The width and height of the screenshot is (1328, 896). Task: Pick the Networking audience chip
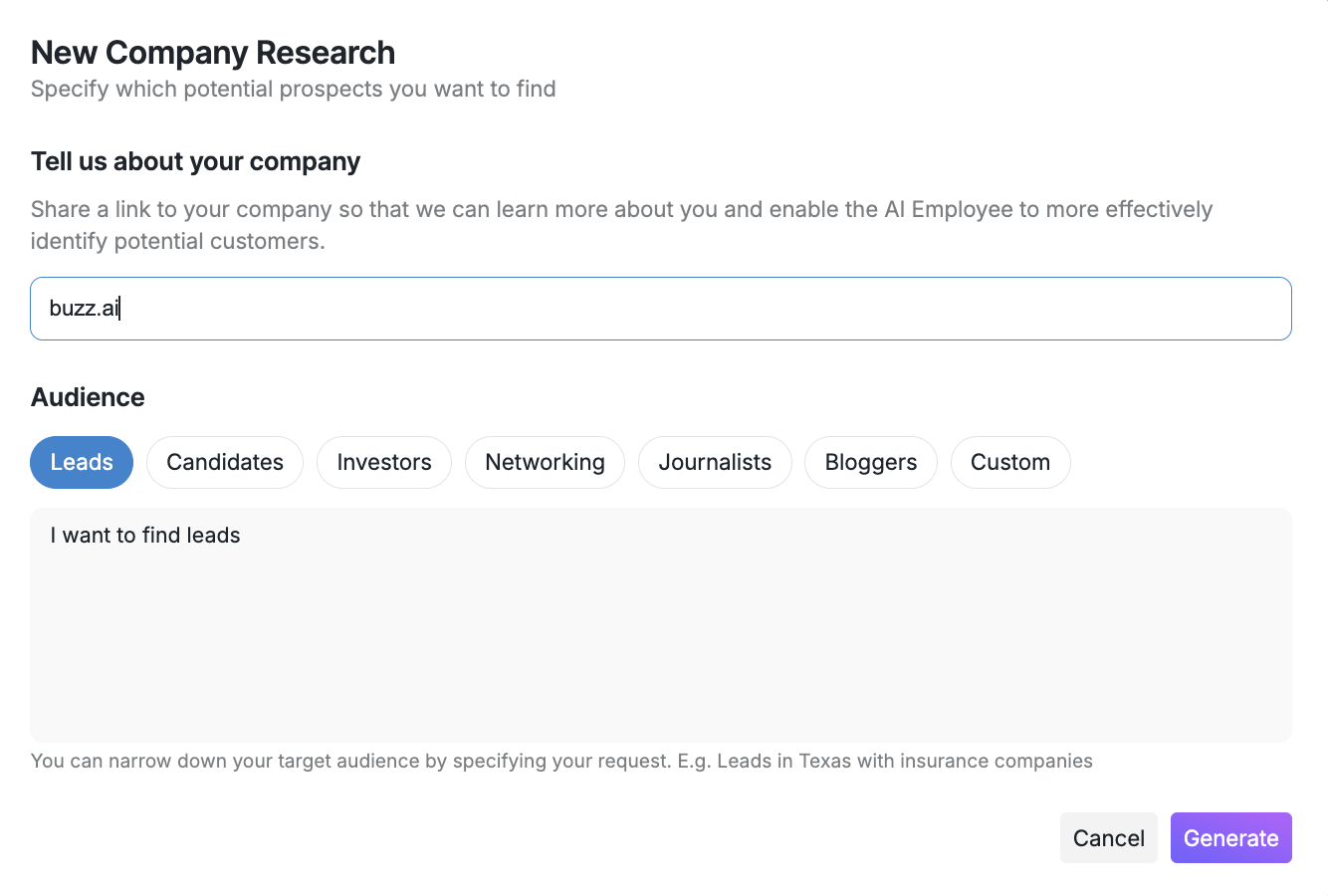tap(545, 462)
